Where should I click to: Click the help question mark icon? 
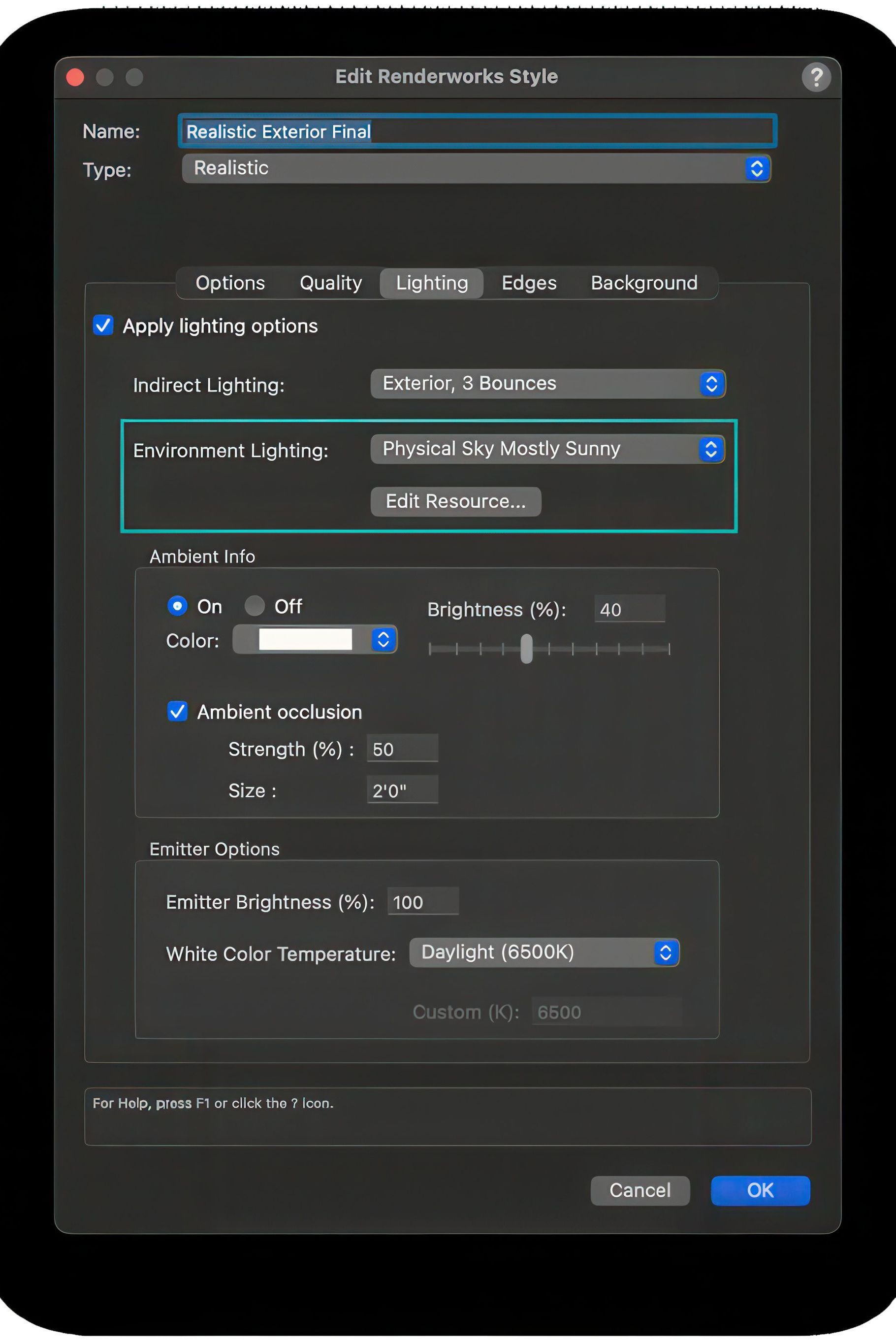816,77
